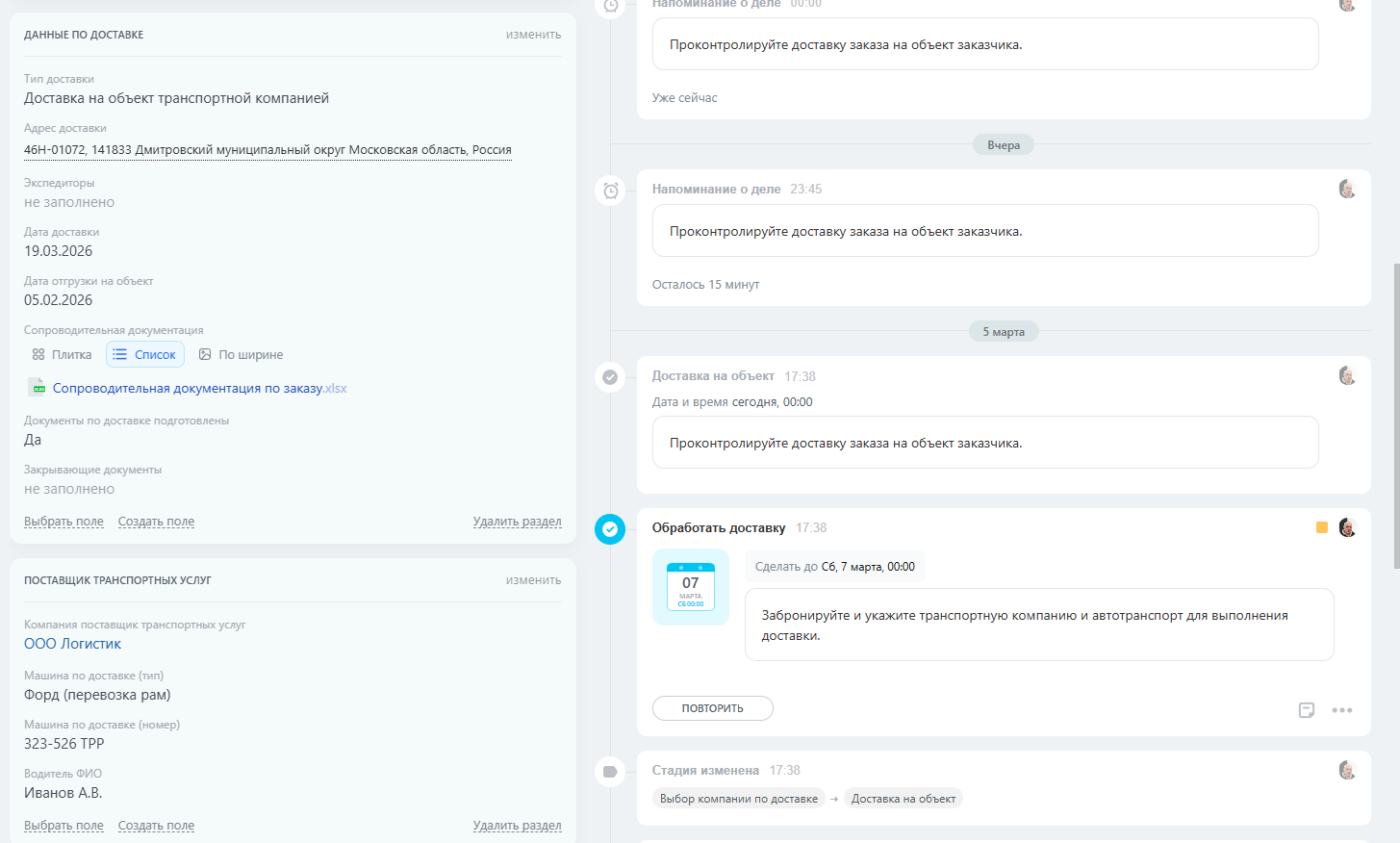
Task: Click the Уже сейчас status text
Action: click(685, 98)
